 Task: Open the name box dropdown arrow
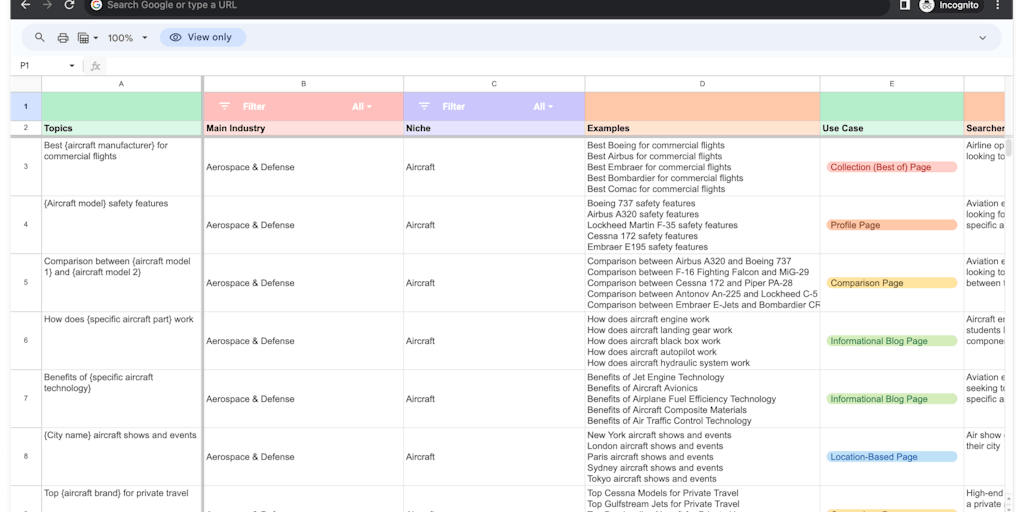pos(72,66)
